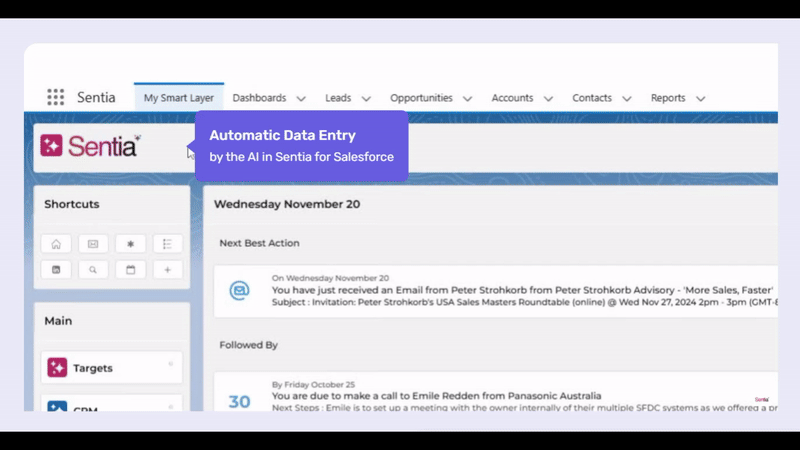Click the mail envelope shortcut icon

point(93,244)
